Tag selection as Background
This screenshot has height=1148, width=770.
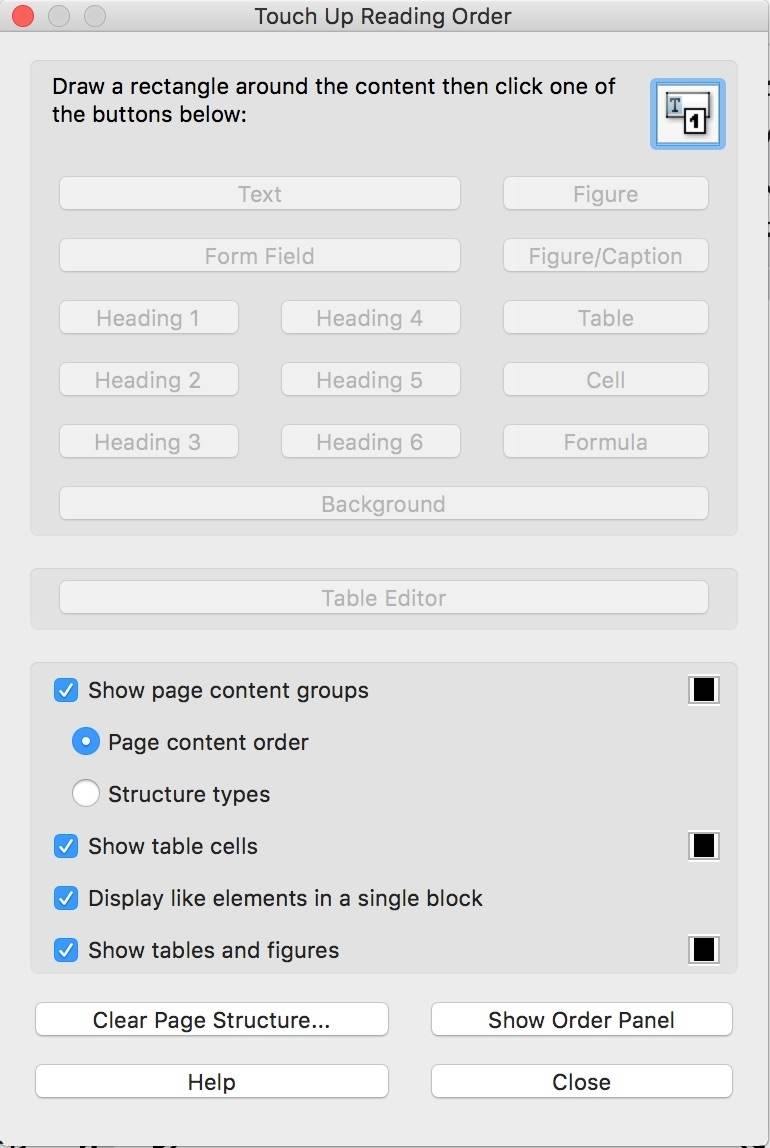[x=383, y=504]
